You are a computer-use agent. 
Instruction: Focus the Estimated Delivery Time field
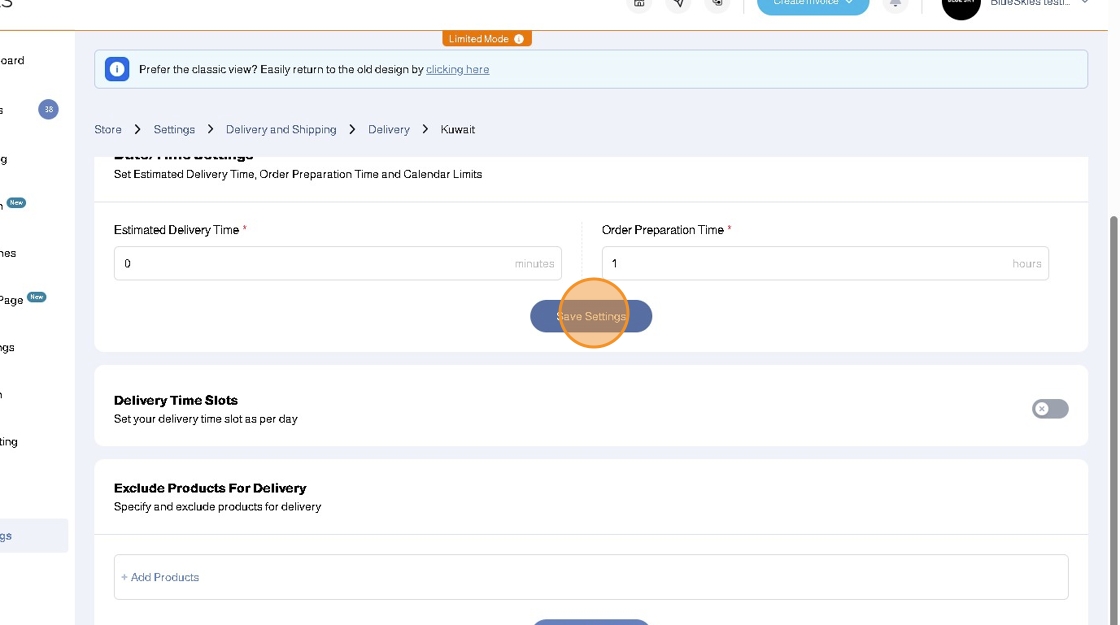pyautogui.click(x=337, y=264)
